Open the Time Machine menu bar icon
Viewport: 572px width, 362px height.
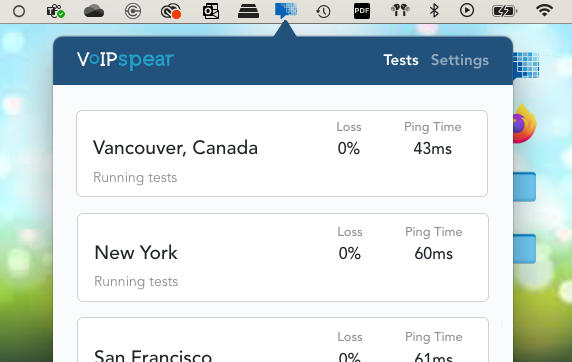click(x=323, y=11)
